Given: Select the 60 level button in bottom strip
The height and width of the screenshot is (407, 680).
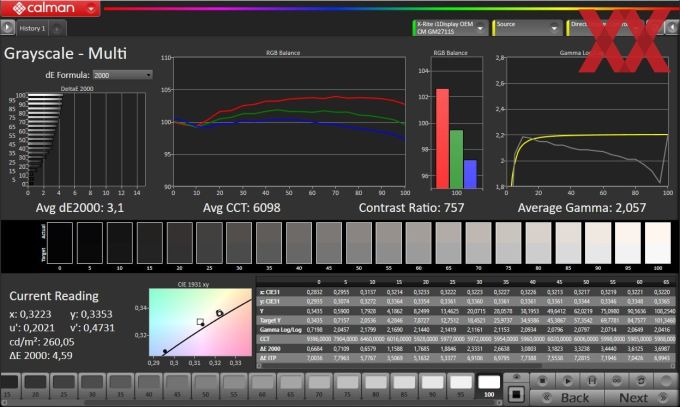Looking at the screenshot, I should coord(262,386).
